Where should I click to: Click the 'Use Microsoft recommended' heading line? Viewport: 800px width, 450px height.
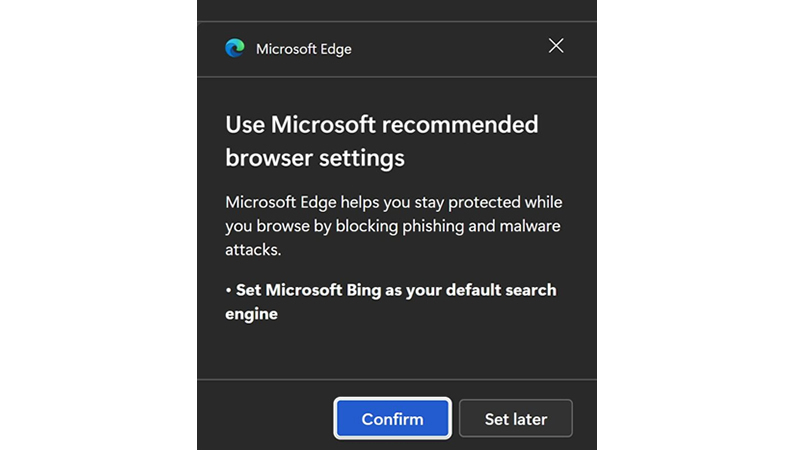pos(381,125)
